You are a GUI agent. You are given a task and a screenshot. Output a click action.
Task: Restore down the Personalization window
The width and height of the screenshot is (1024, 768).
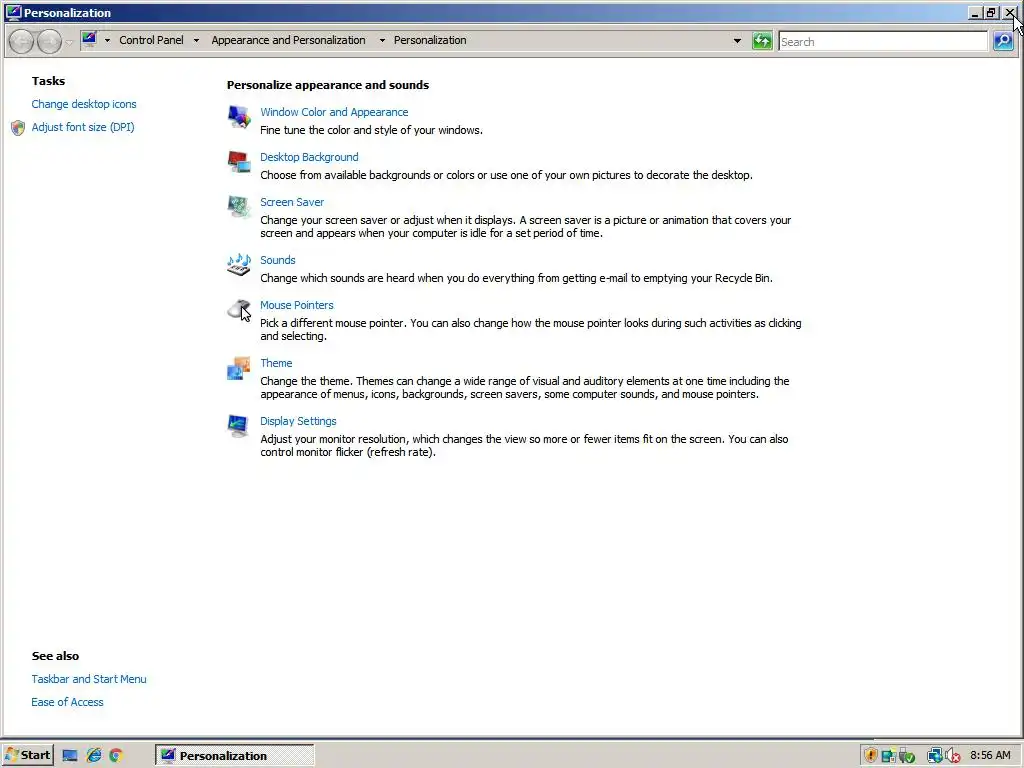click(991, 13)
